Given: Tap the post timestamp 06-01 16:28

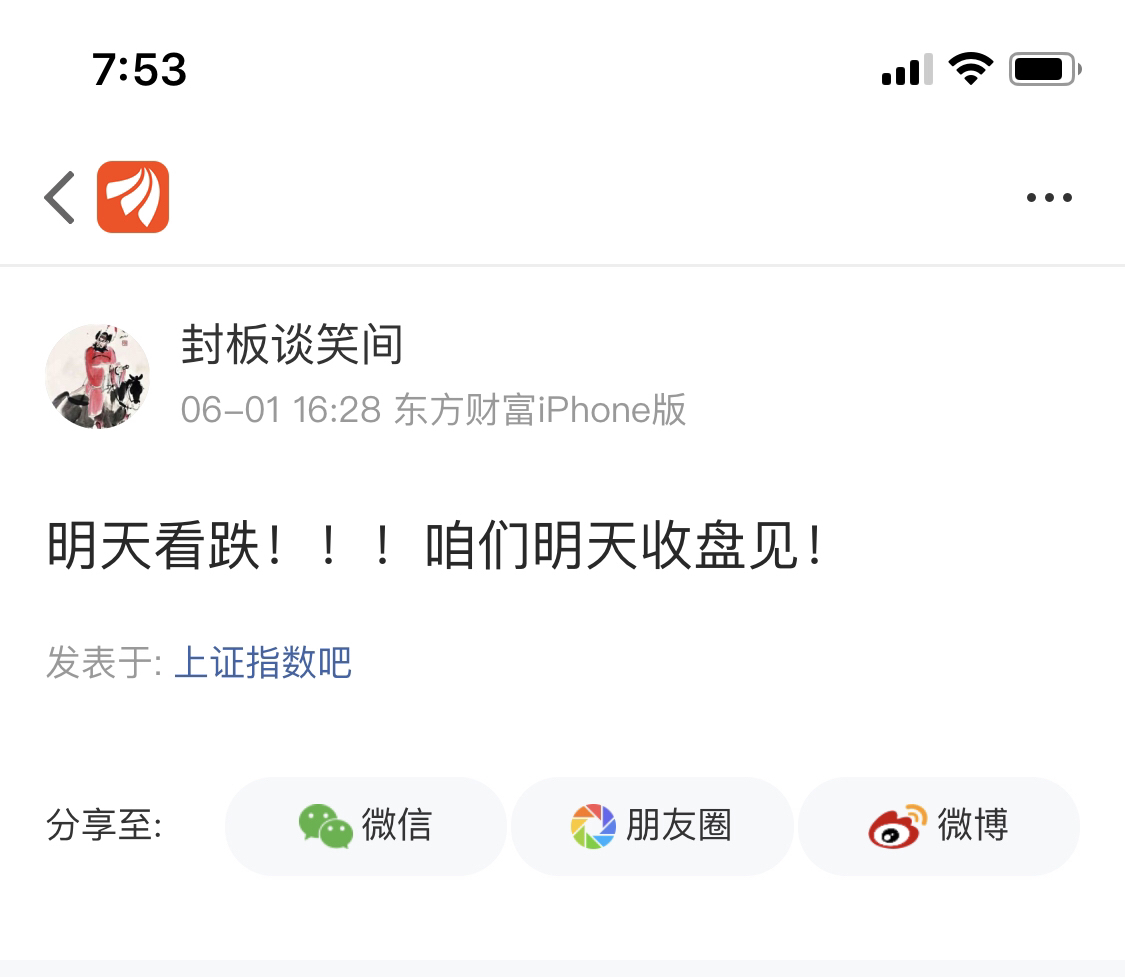Looking at the screenshot, I should pyautogui.click(x=281, y=410).
